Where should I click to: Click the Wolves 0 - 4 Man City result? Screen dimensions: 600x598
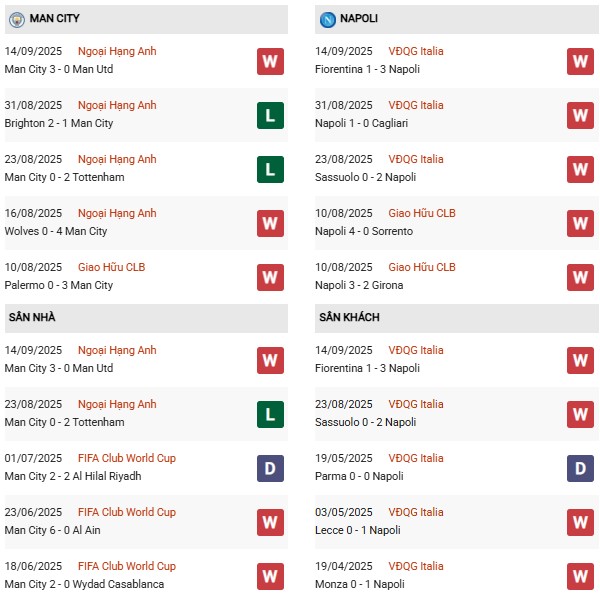coord(56,231)
